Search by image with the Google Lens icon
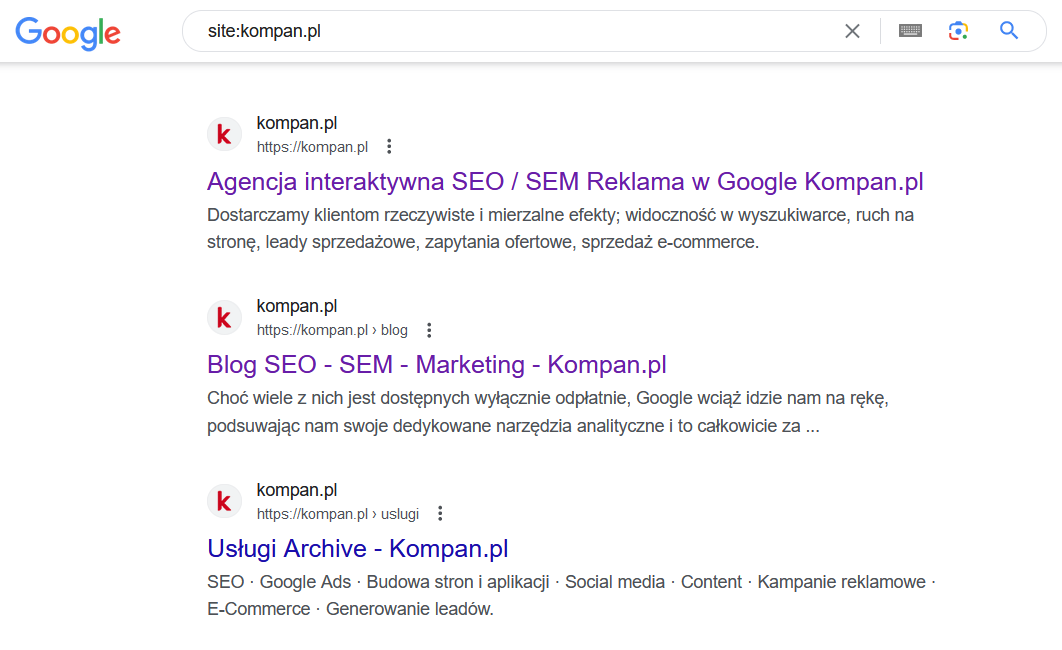This screenshot has width=1062, height=650. pos(958,31)
